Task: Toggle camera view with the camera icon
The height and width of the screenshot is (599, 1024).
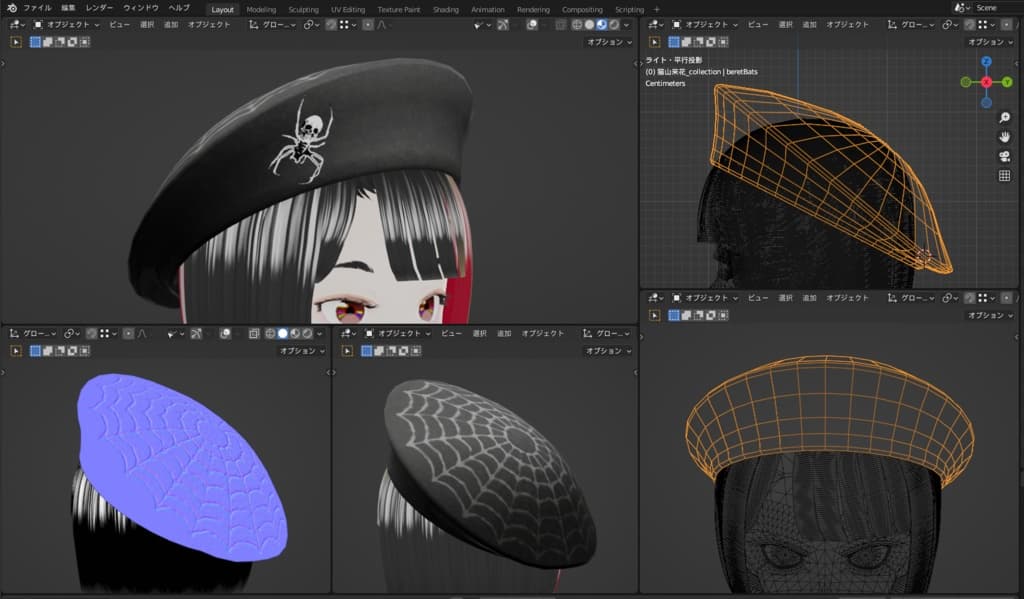Action: pyautogui.click(x=1004, y=156)
